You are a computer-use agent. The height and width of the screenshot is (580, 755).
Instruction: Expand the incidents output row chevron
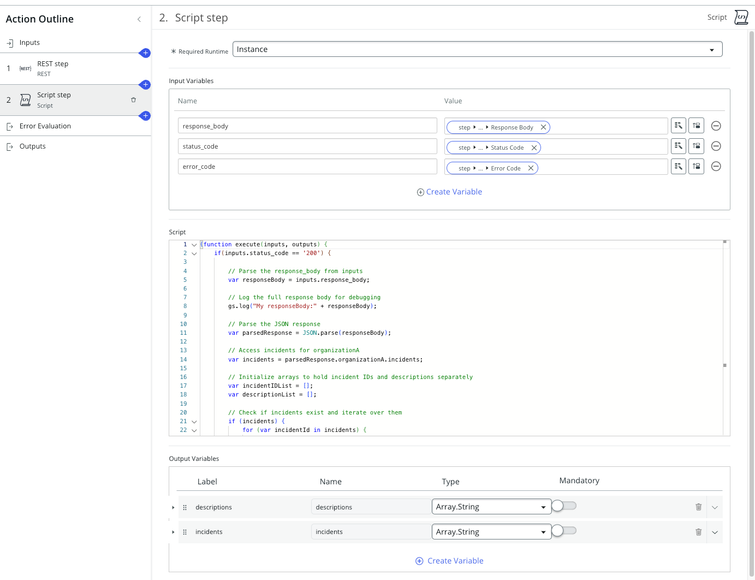715,532
